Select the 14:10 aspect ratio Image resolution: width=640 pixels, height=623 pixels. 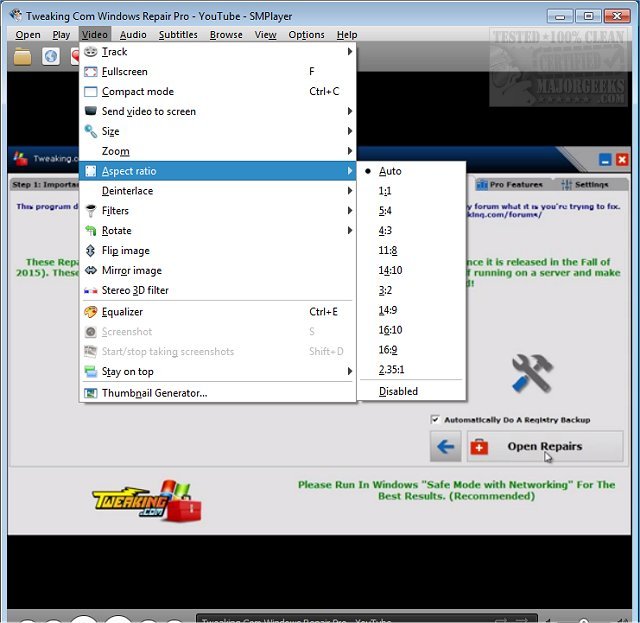(x=411, y=270)
